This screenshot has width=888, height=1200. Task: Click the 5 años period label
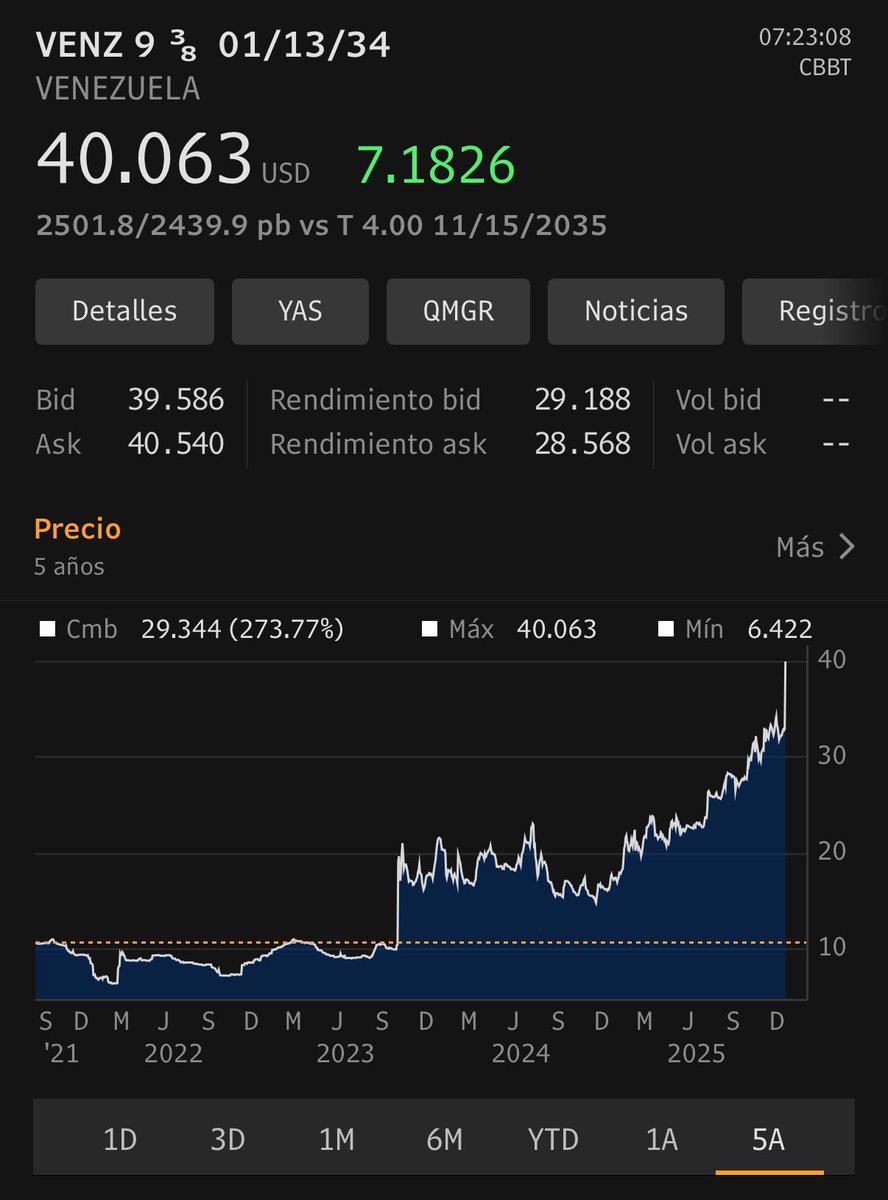point(69,567)
